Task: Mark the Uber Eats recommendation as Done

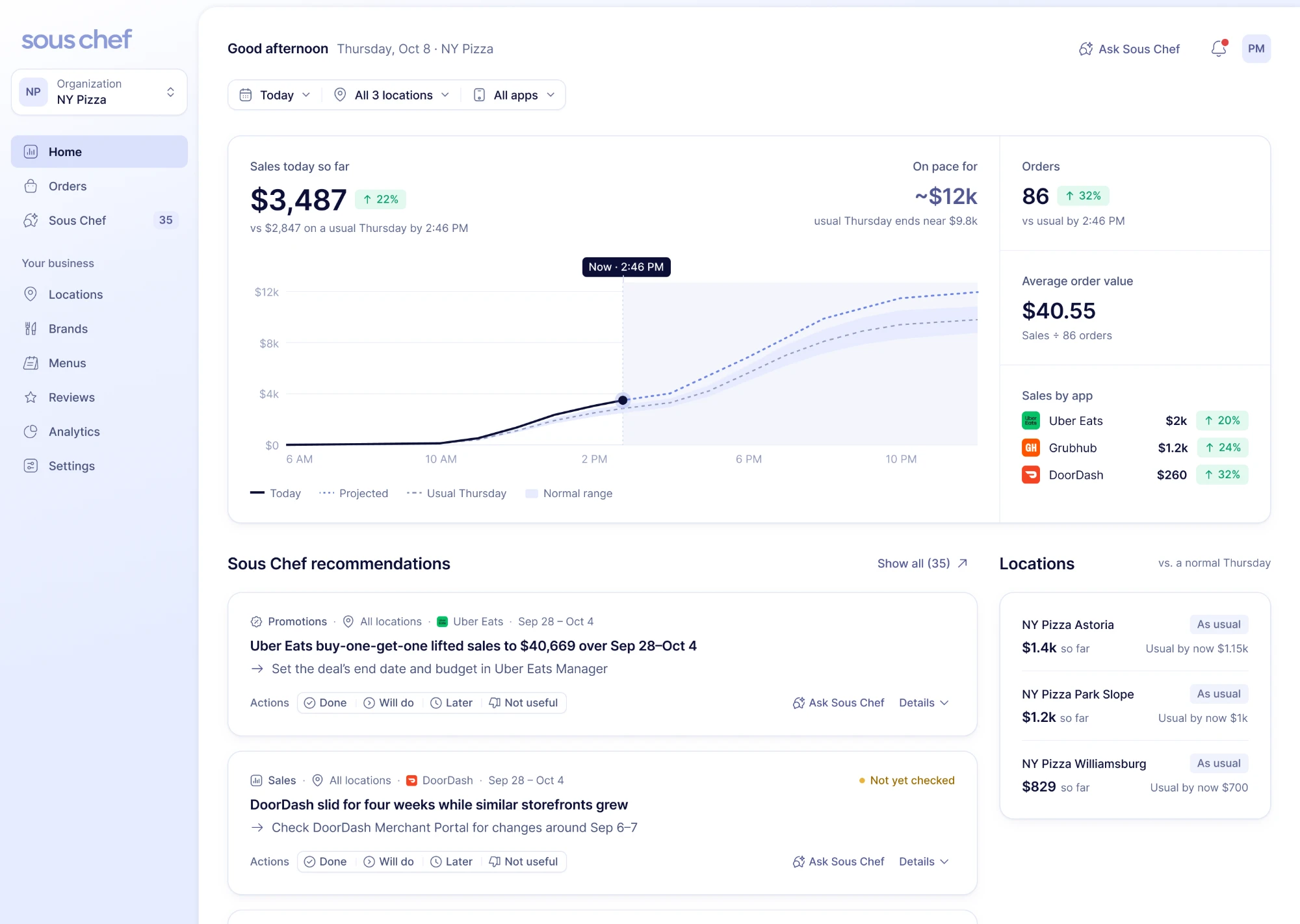Action: [x=326, y=703]
